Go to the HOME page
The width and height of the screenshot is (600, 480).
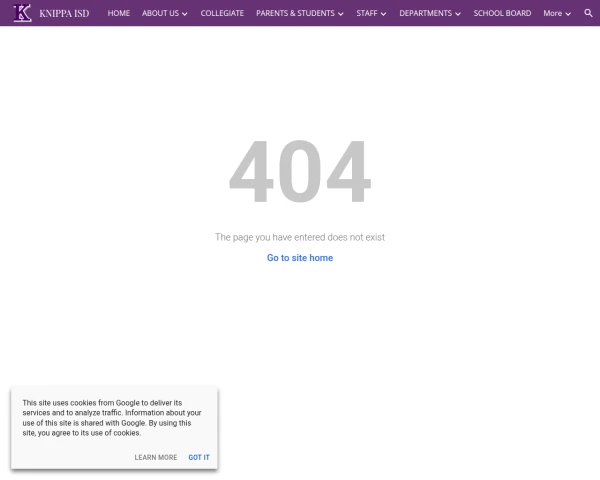[x=118, y=13]
